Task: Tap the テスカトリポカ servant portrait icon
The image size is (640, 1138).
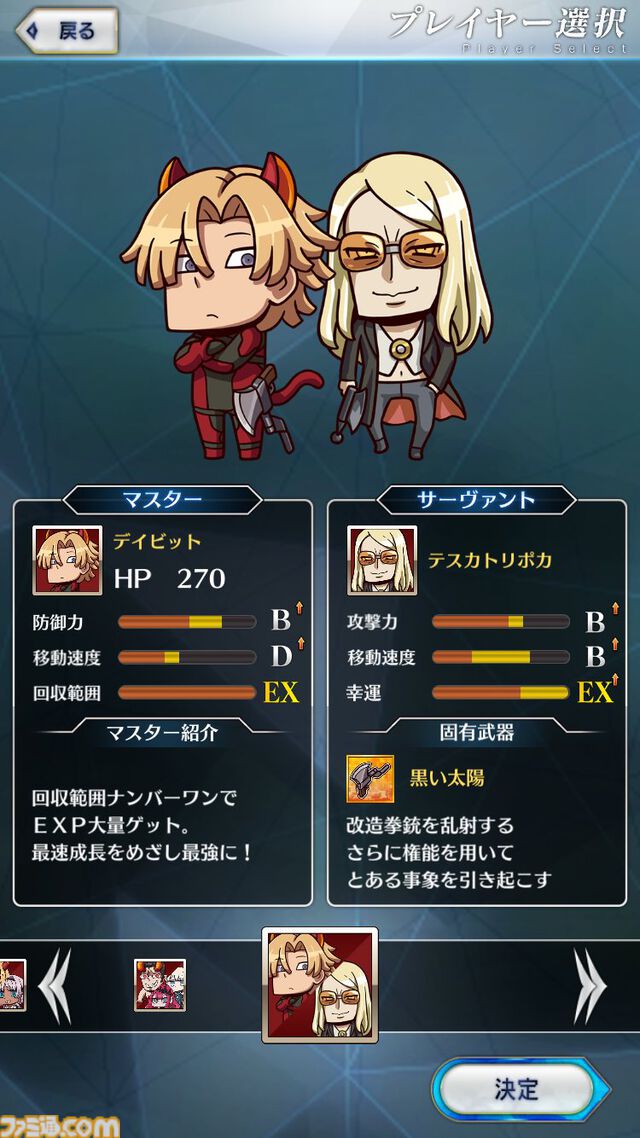Action: (x=382, y=560)
